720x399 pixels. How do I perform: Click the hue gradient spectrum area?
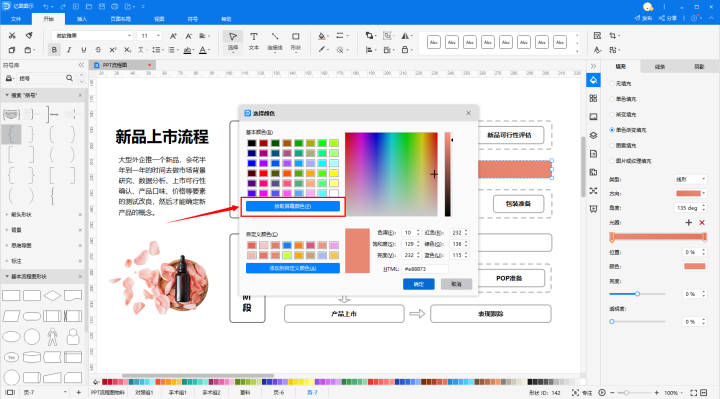pos(391,174)
